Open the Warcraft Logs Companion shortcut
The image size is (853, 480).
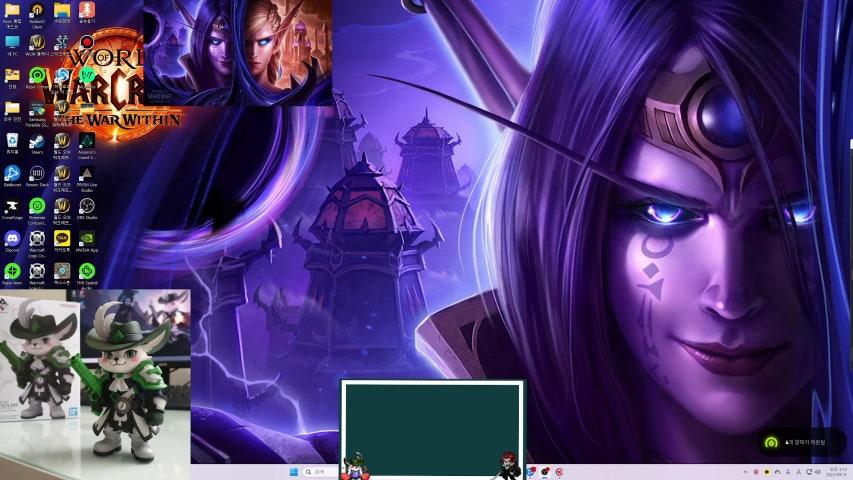tap(37, 243)
